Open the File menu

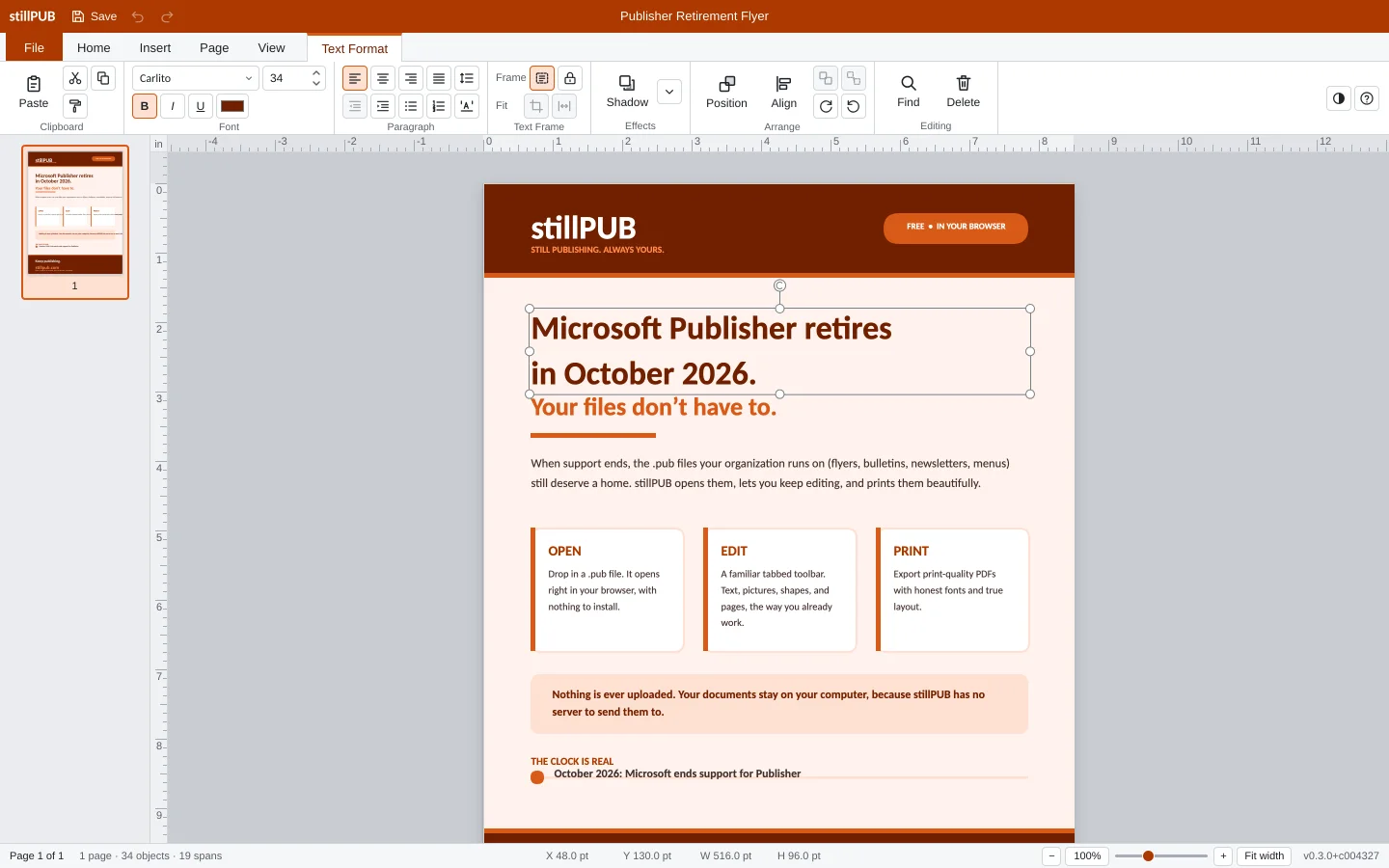click(x=34, y=47)
